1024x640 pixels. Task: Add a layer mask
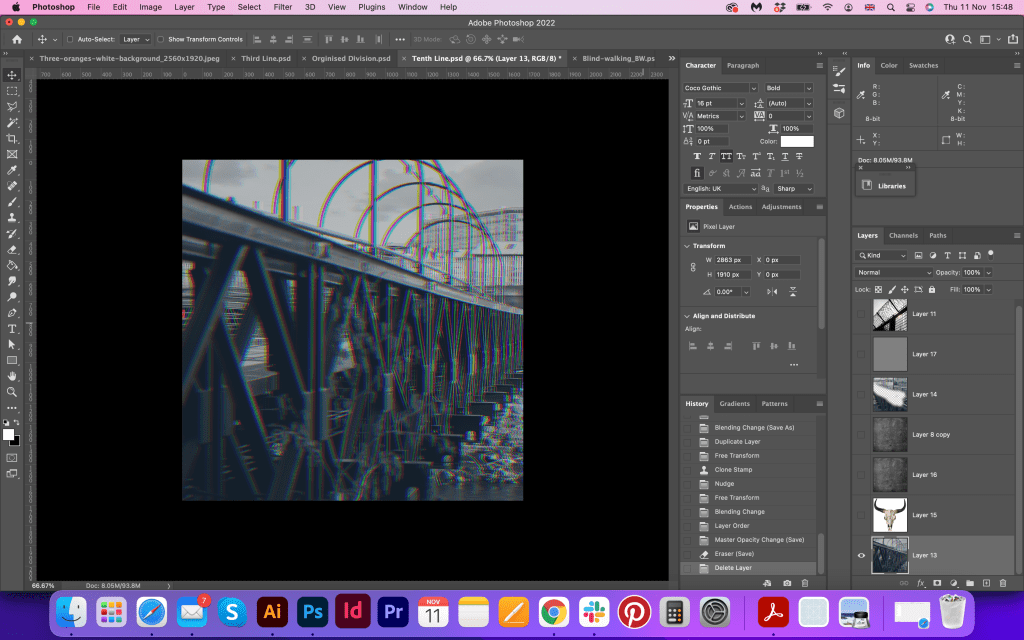(x=937, y=582)
